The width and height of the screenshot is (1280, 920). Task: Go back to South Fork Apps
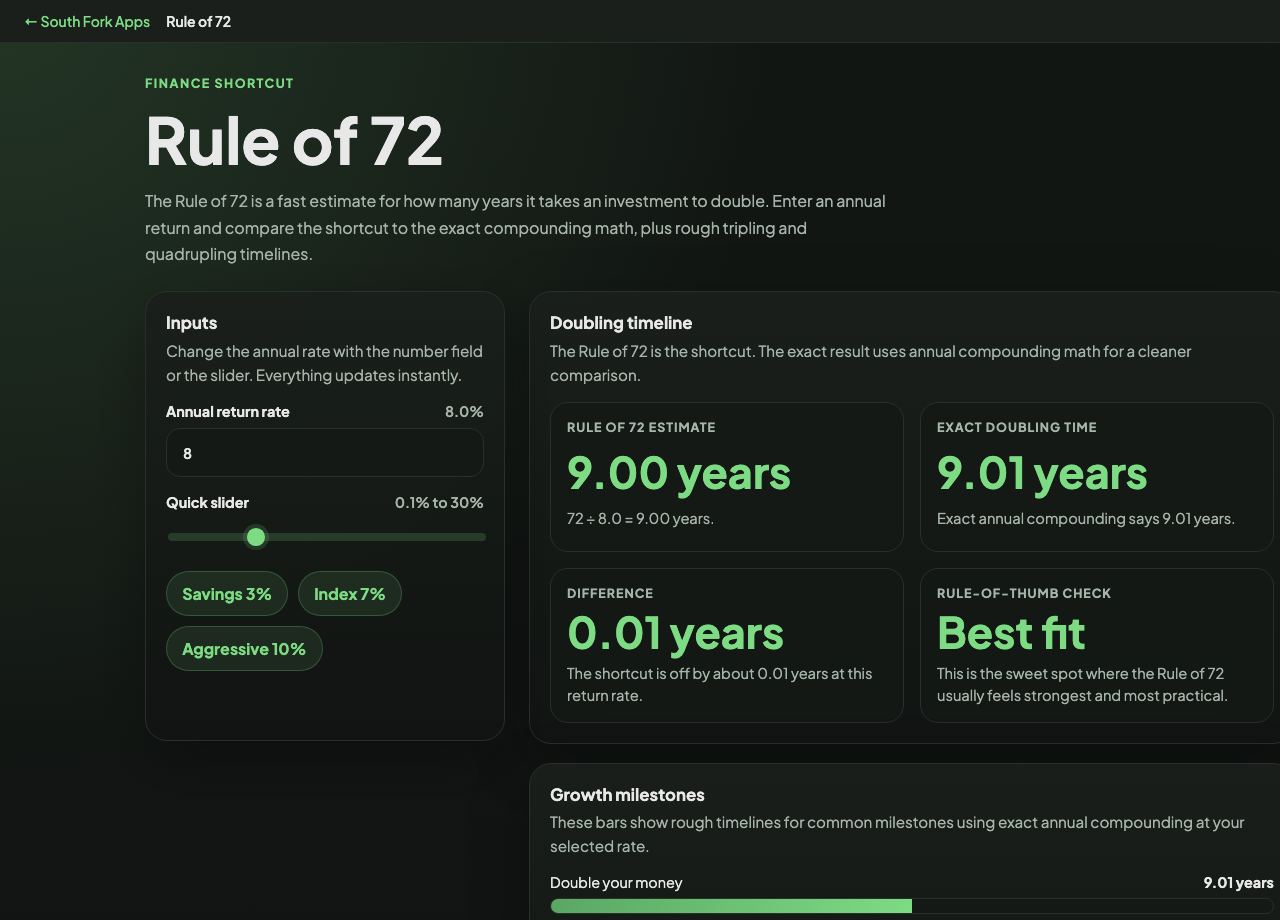tap(87, 21)
